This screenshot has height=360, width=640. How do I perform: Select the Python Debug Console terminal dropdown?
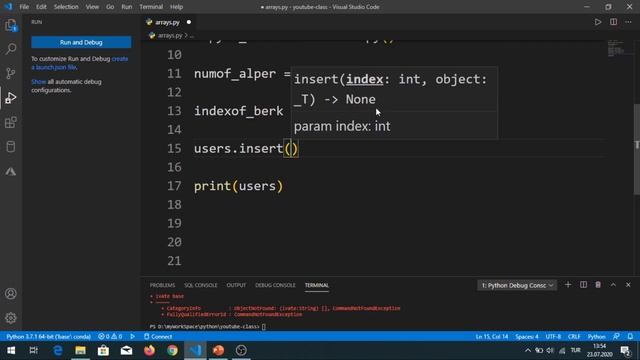point(517,285)
